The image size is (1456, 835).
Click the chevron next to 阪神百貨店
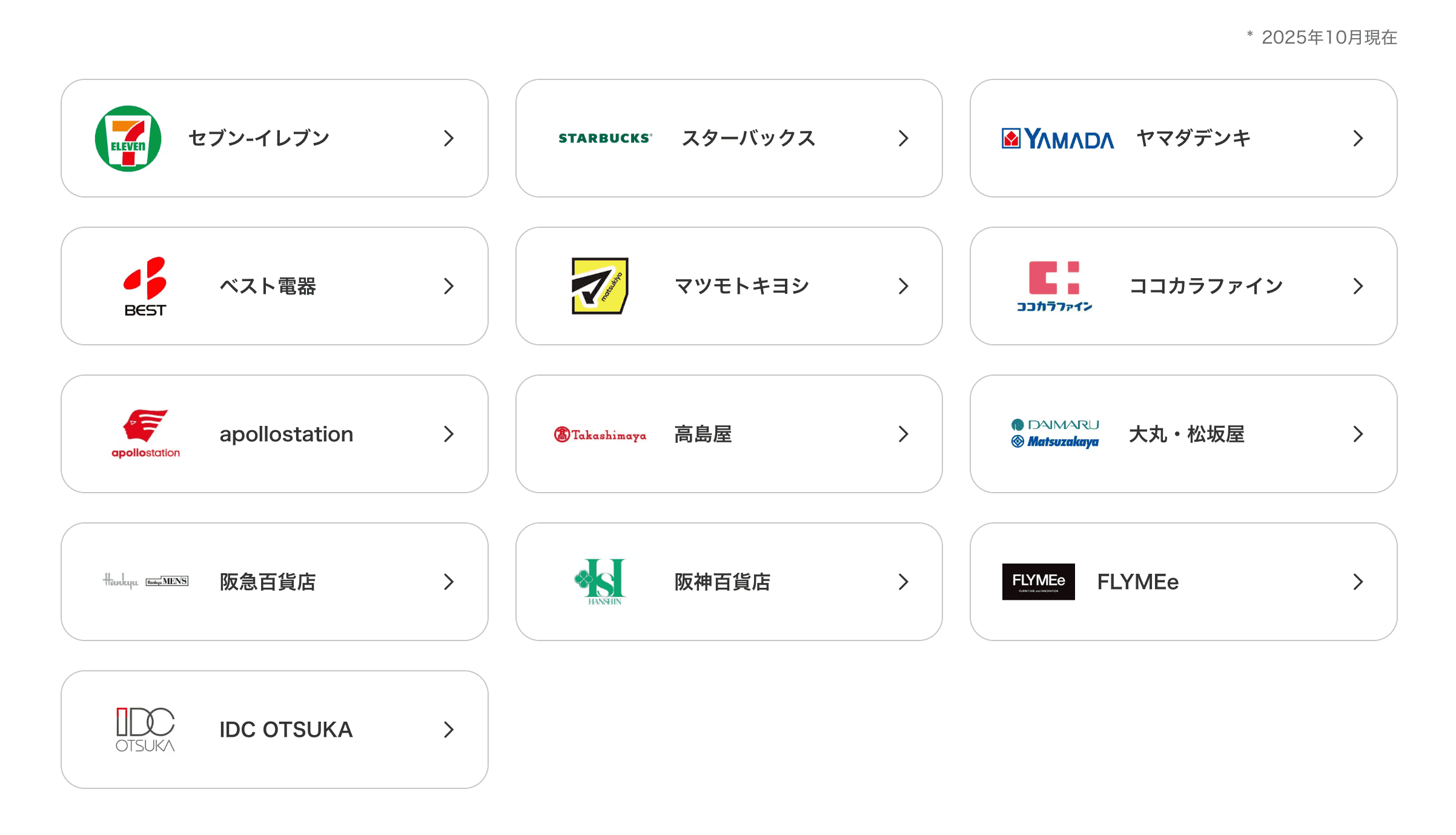pos(903,582)
